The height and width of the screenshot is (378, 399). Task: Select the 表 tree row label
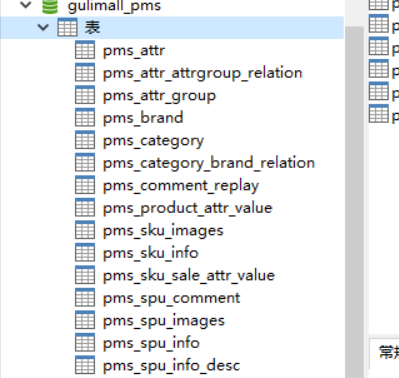[92, 27]
